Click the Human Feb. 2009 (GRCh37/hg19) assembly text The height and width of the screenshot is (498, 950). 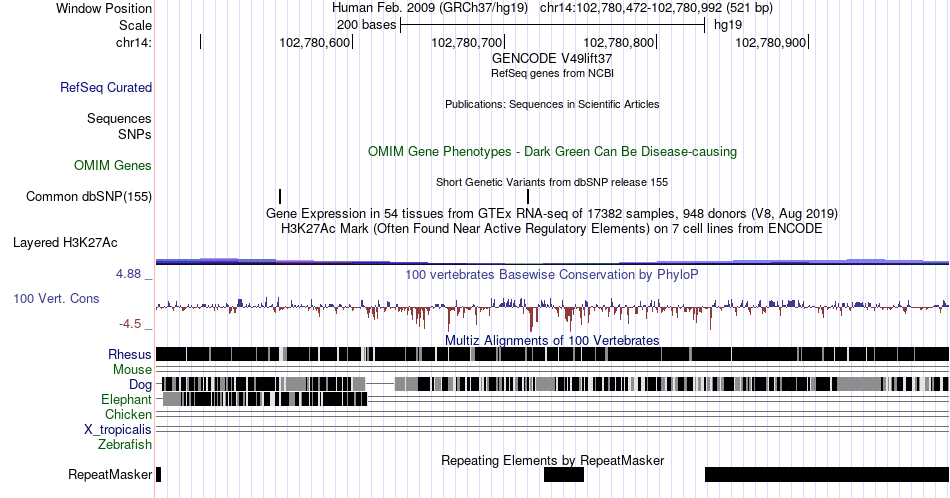[430, 8]
